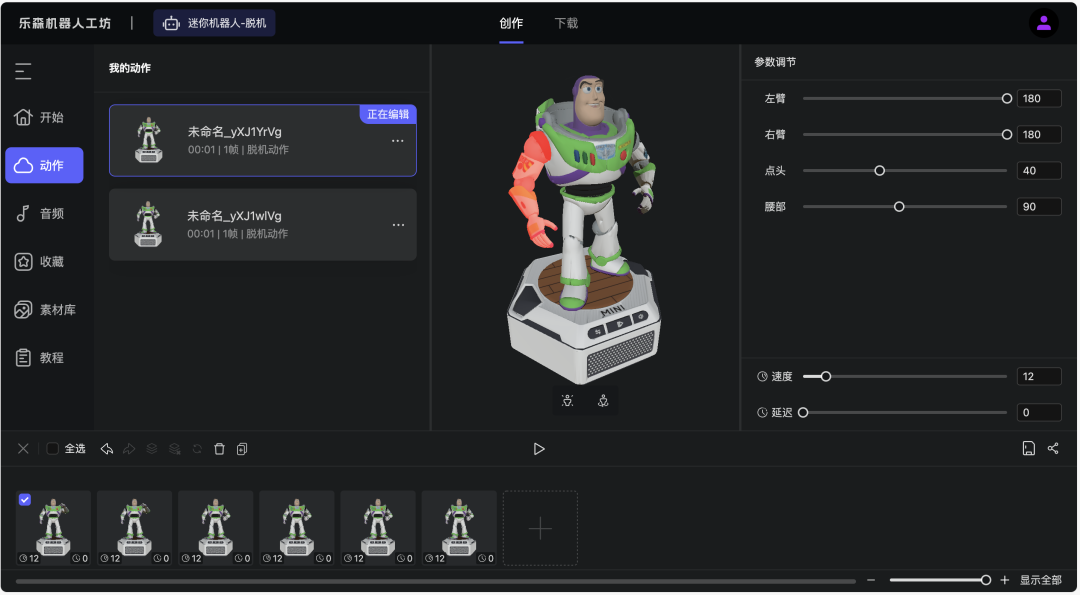Click the share icon above the timeline
This screenshot has height=595, width=1080.
pos(1053,449)
